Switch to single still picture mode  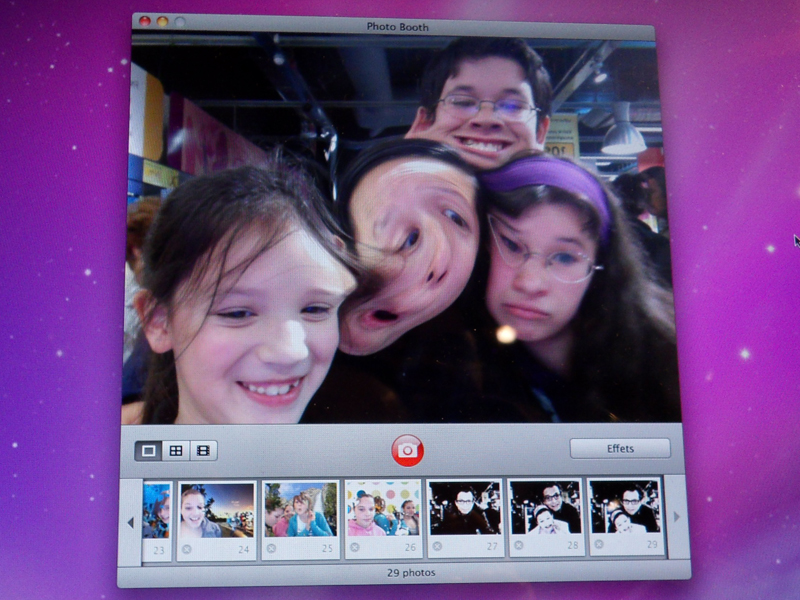click(149, 451)
